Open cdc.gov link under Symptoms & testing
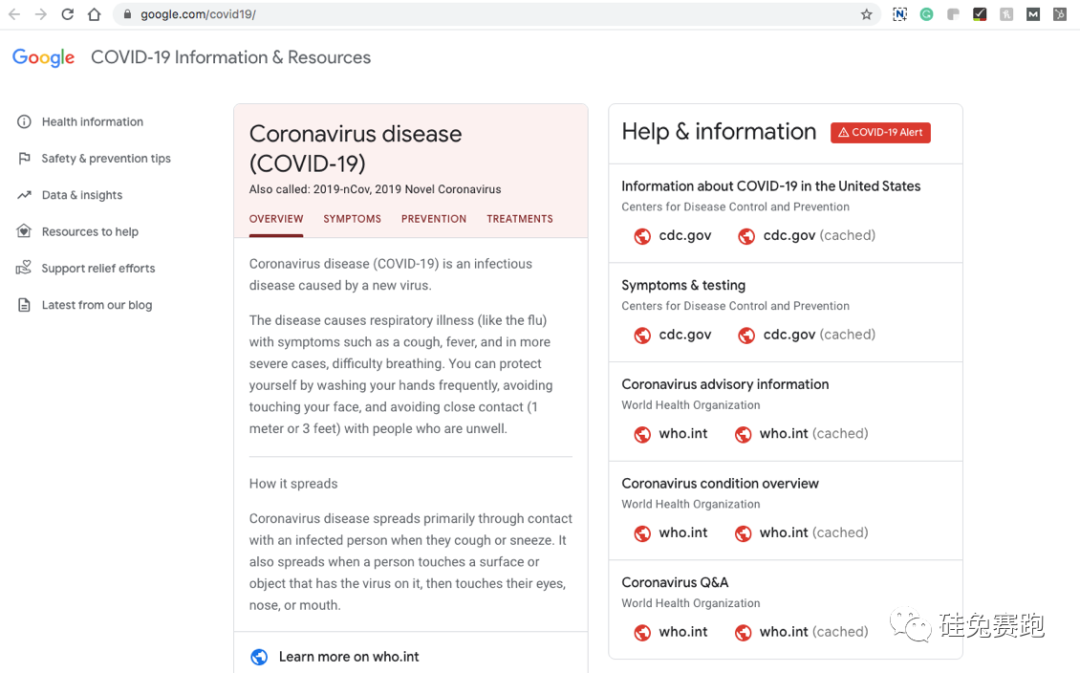 (x=685, y=335)
